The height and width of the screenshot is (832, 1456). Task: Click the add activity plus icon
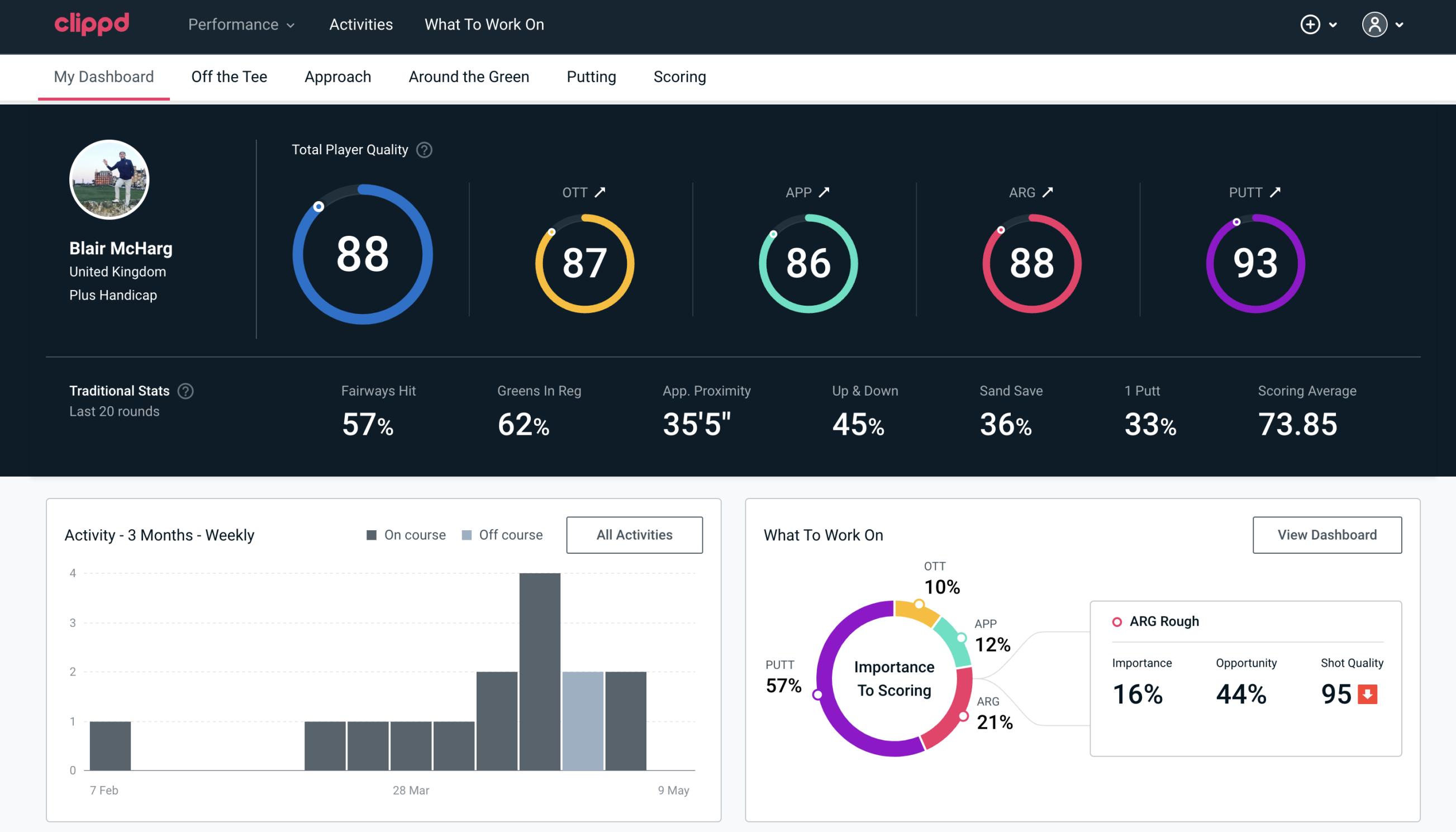click(1312, 24)
